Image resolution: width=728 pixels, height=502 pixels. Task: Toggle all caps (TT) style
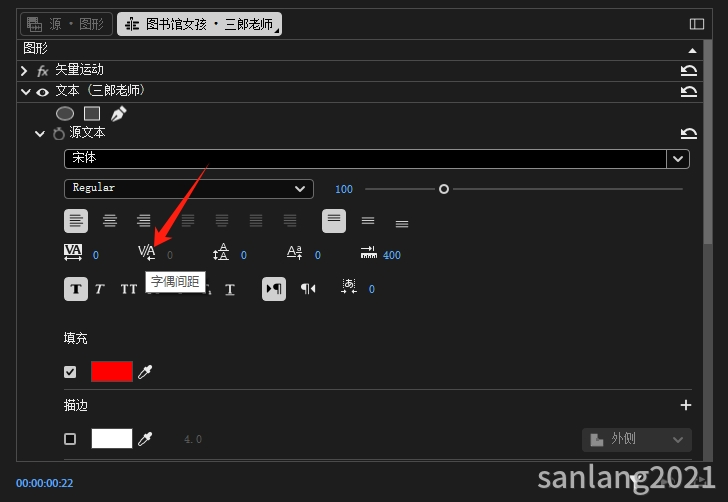[x=129, y=289]
